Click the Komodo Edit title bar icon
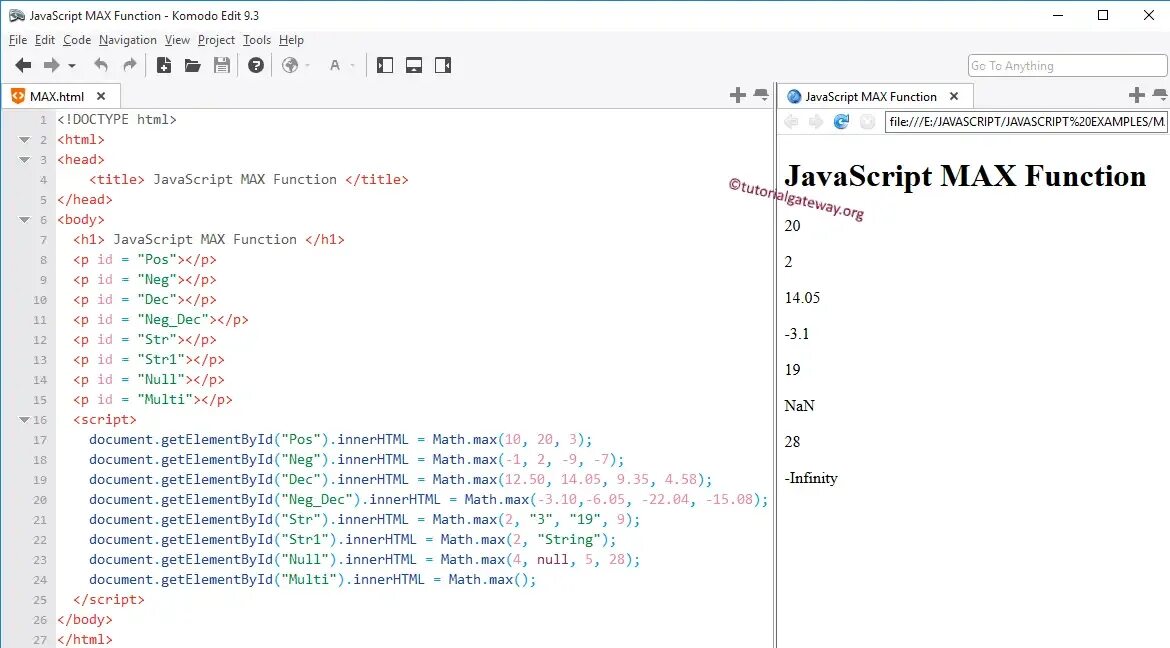 16,15
